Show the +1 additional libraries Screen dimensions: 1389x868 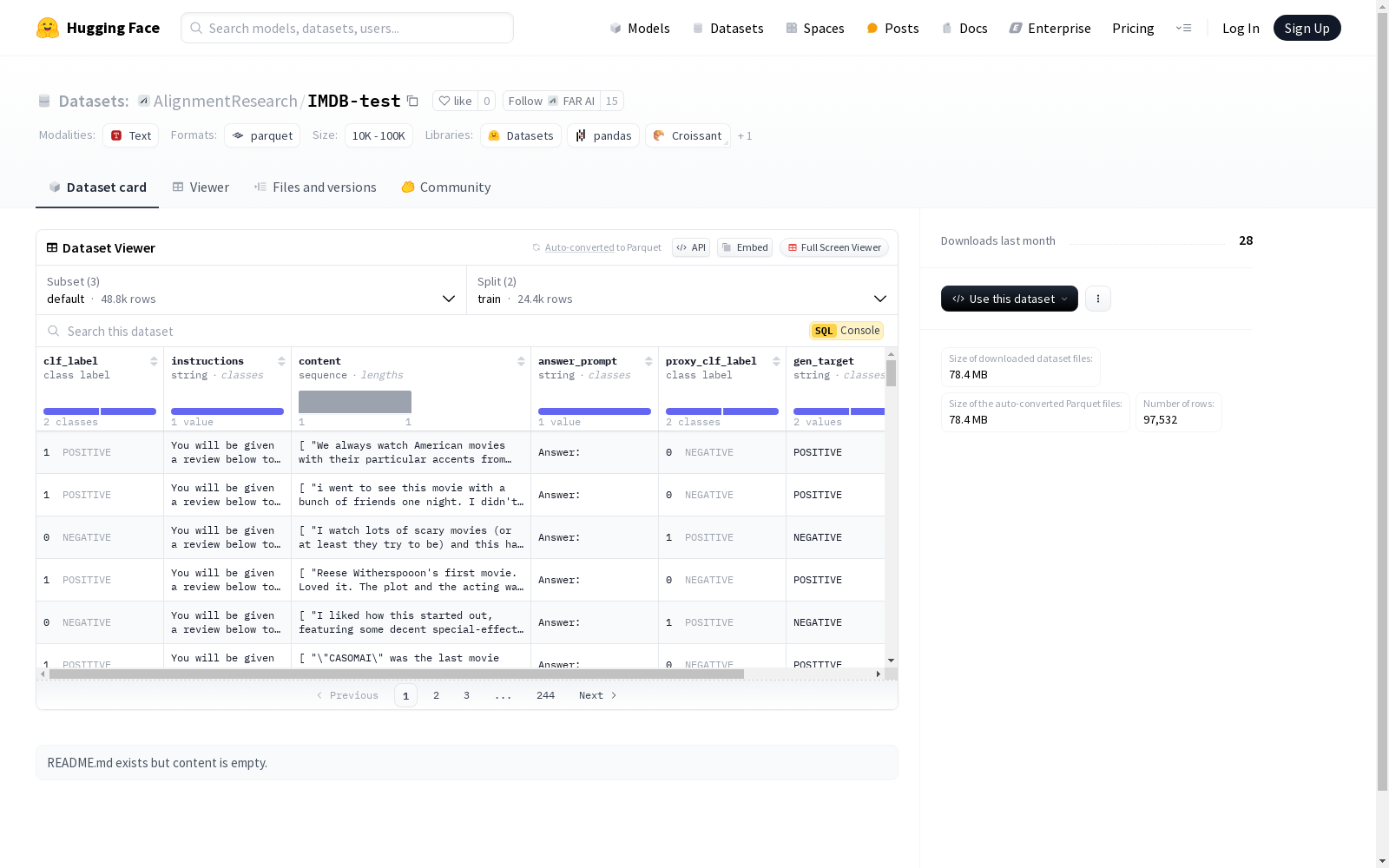pos(745,136)
